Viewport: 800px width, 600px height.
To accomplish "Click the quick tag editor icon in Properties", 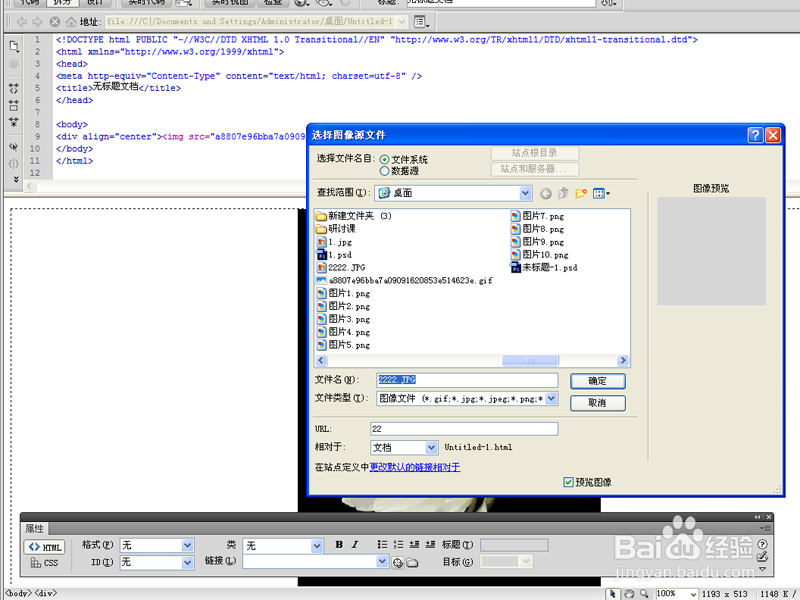I will (762, 557).
